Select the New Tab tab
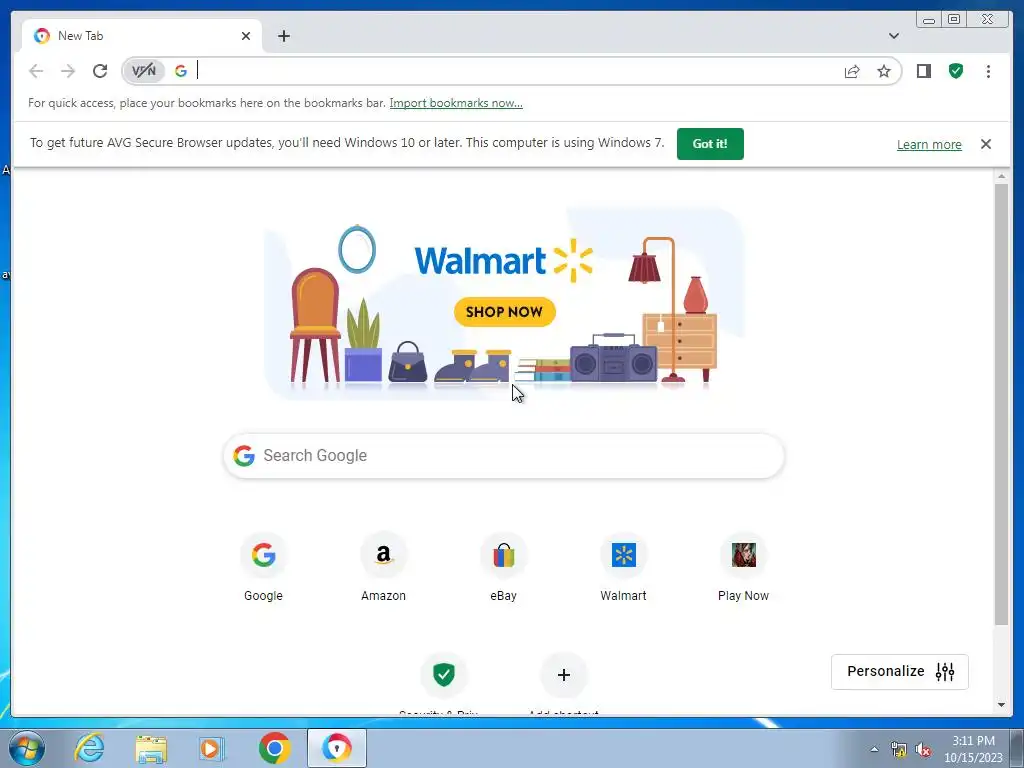The width and height of the screenshot is (1024, 768). (142, 36)
